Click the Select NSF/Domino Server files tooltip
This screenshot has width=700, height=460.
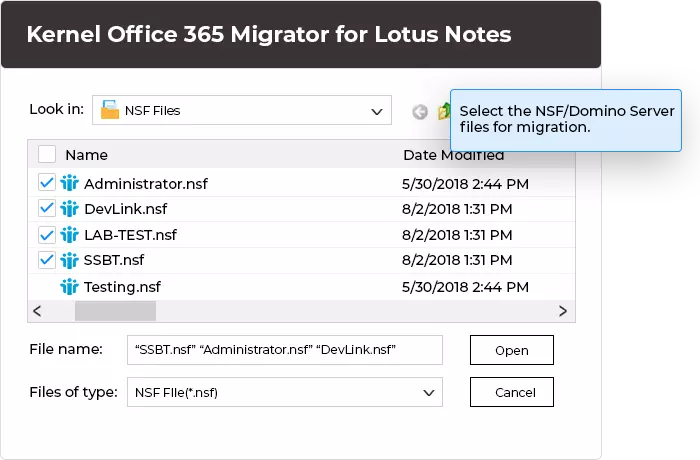566,120
